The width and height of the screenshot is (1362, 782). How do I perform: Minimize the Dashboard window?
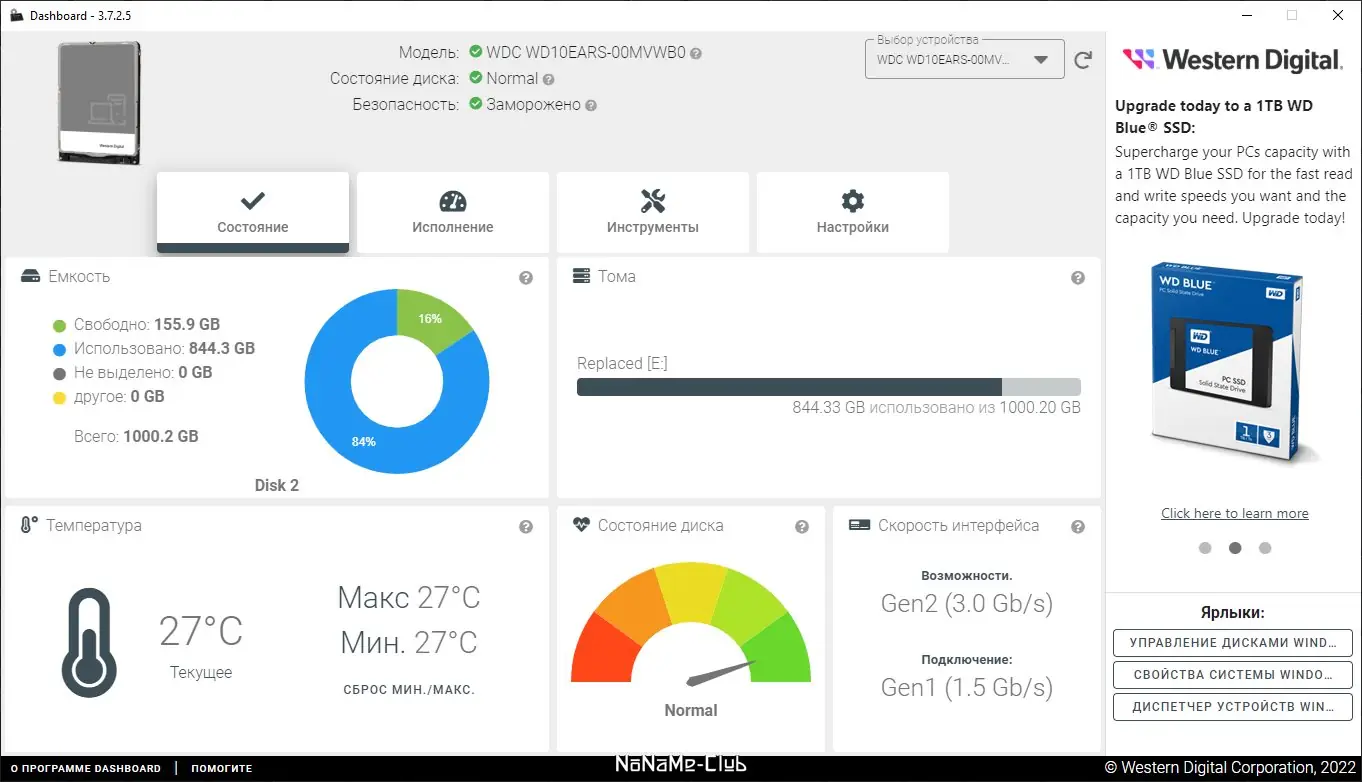coord(1246,16)
